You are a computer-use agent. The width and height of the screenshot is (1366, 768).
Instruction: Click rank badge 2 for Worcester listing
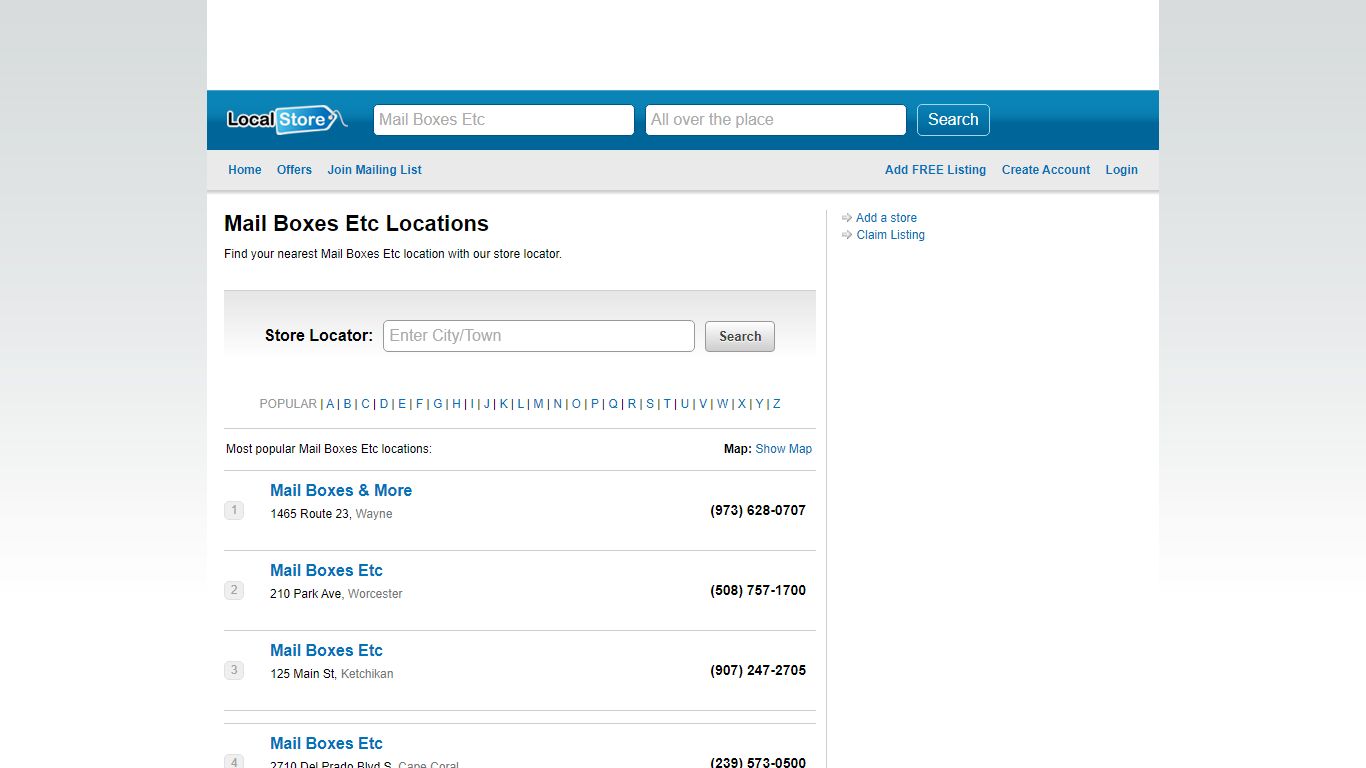pyautogui.click(x=234, y=590)
